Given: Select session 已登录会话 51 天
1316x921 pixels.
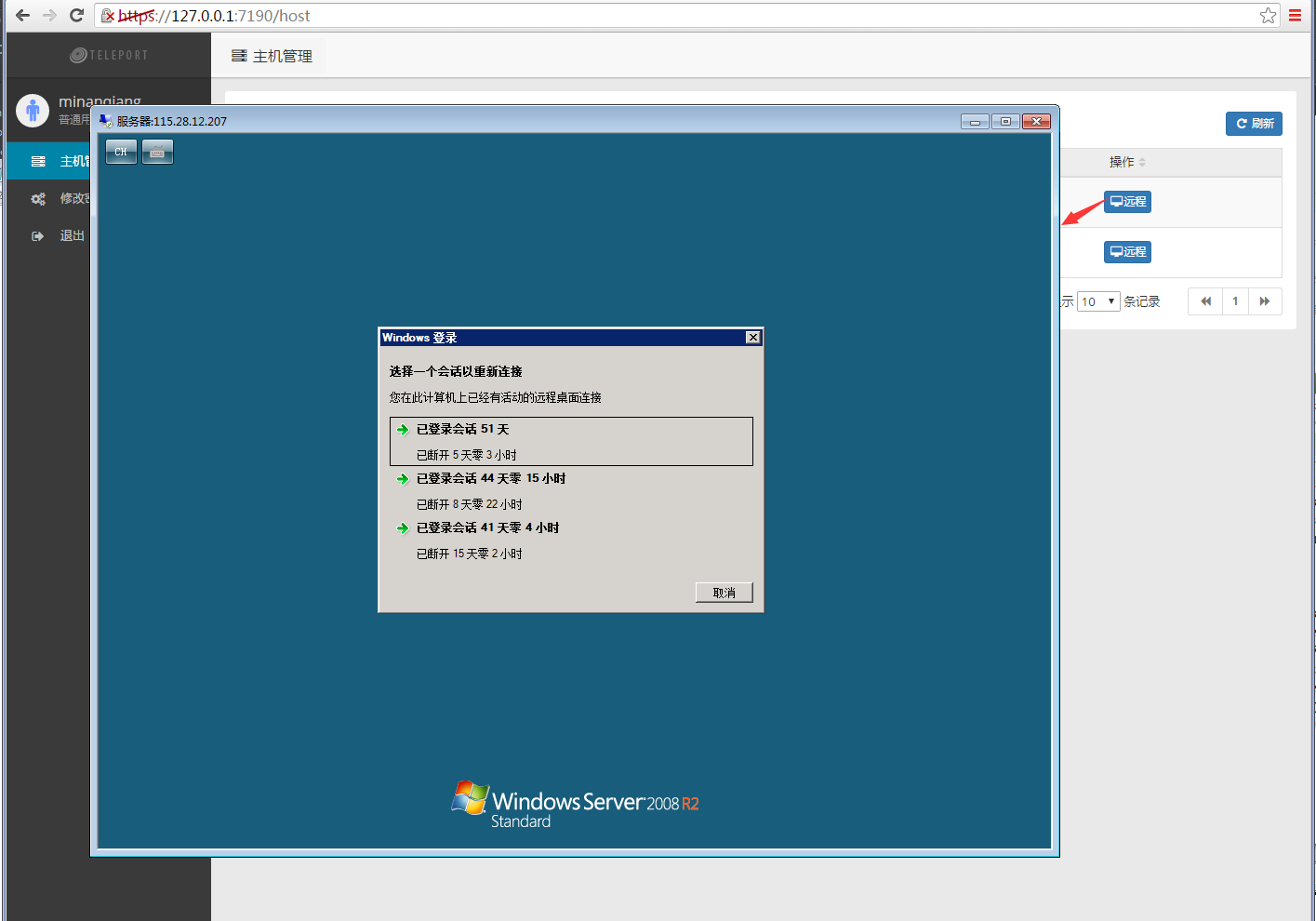Looking at the screenshot, I should [x=571, y=441].
